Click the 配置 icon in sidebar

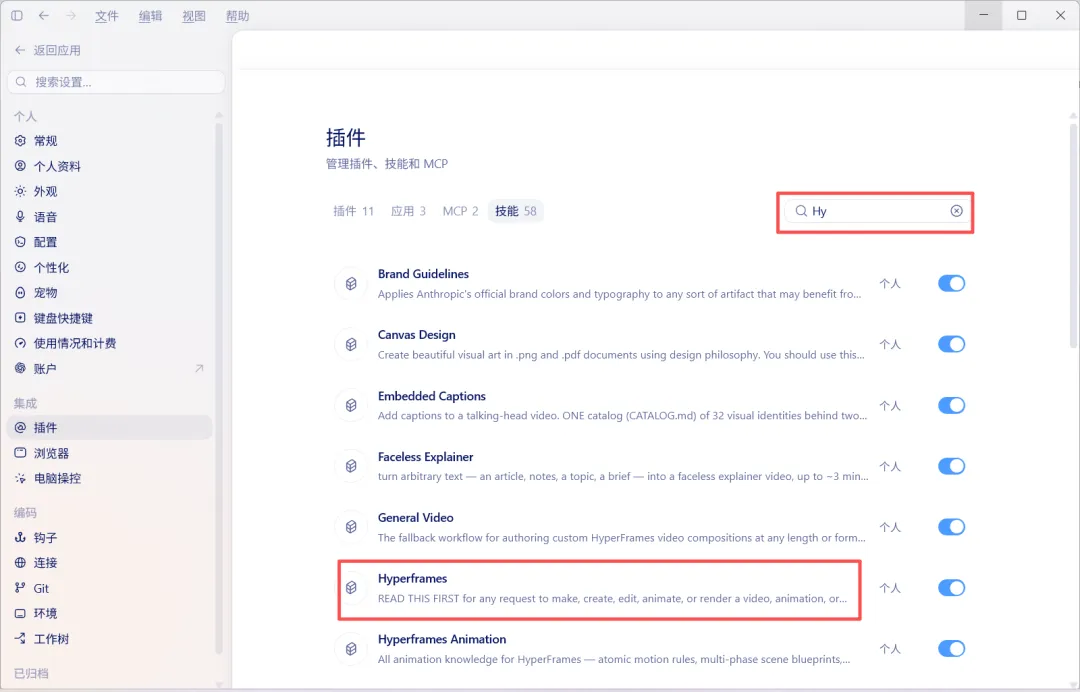click(20, 242)
